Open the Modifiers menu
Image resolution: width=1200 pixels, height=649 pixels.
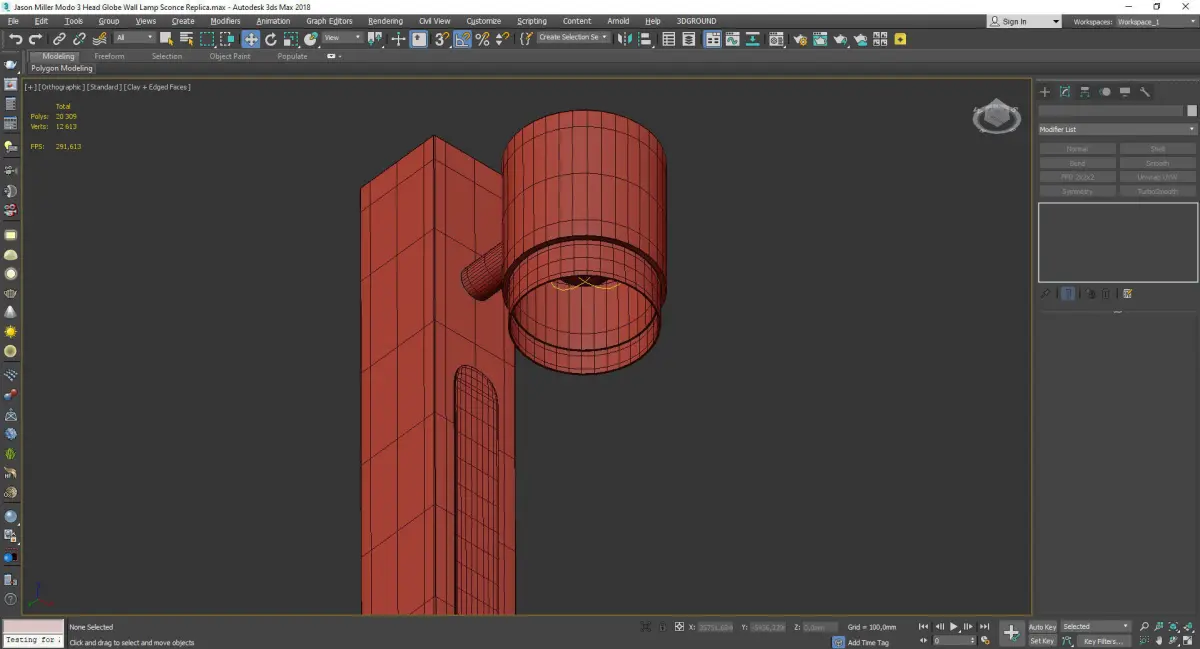pos(225,21)
